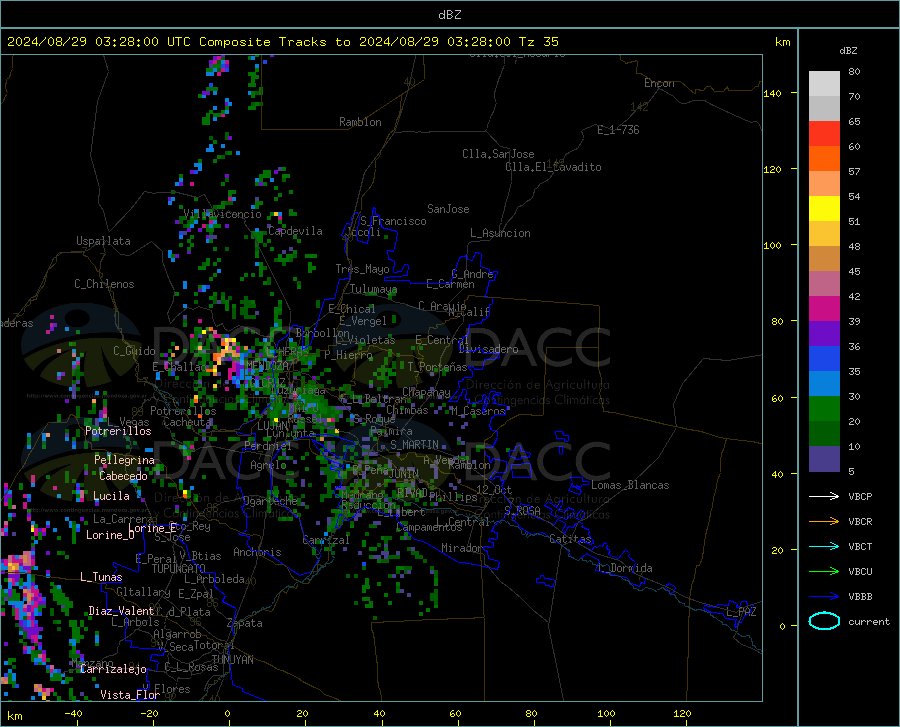Click the white VBCP arrow legend icon
This screenshot has height=727, width=900.
point(824,496)
